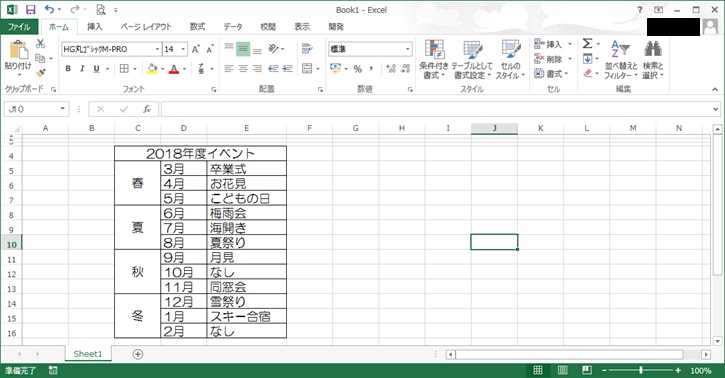Open the font color dropdown arrow
The height and width of the screenshot is (378, 725).
point(184,69)
